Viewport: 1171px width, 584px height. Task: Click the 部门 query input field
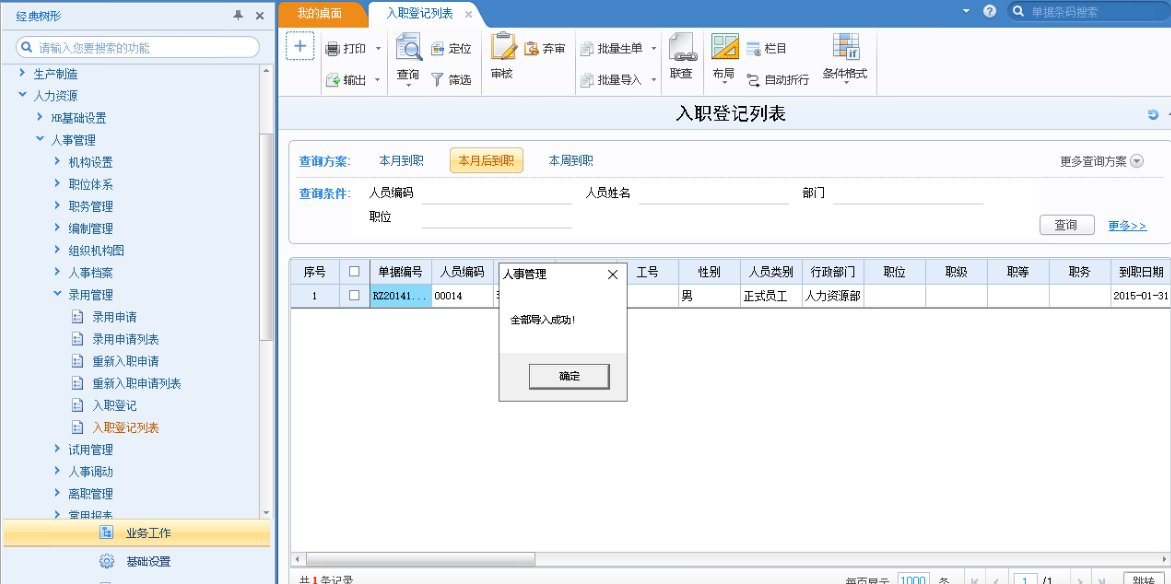(x=907, y=193)
